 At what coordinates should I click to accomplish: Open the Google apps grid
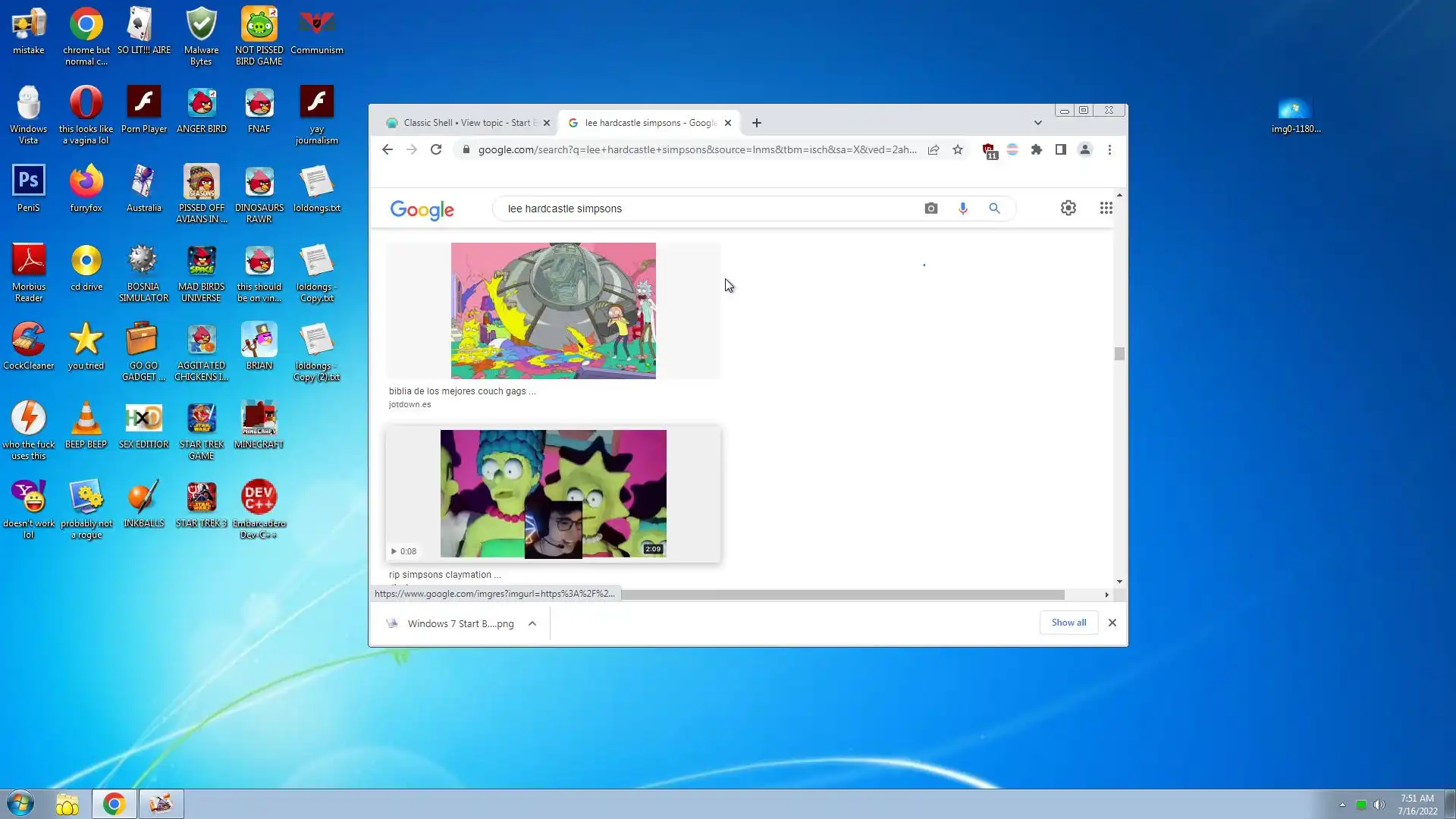[1106, 208]
